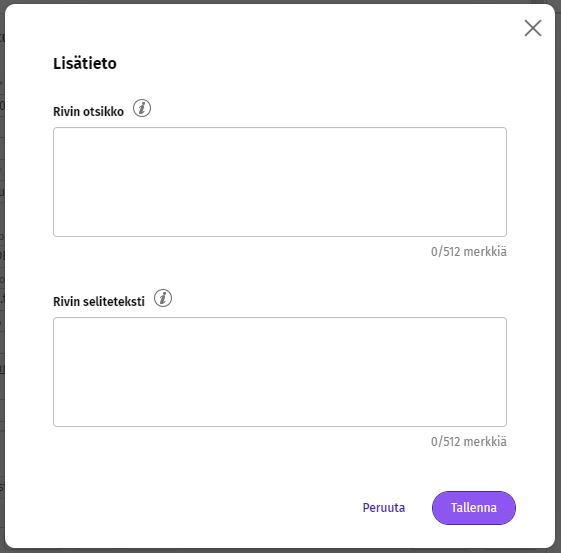Screen dimensions: 561x553
Task: Focus the Rivin seliteteksti text area
Action: click(x=280, y=372)
